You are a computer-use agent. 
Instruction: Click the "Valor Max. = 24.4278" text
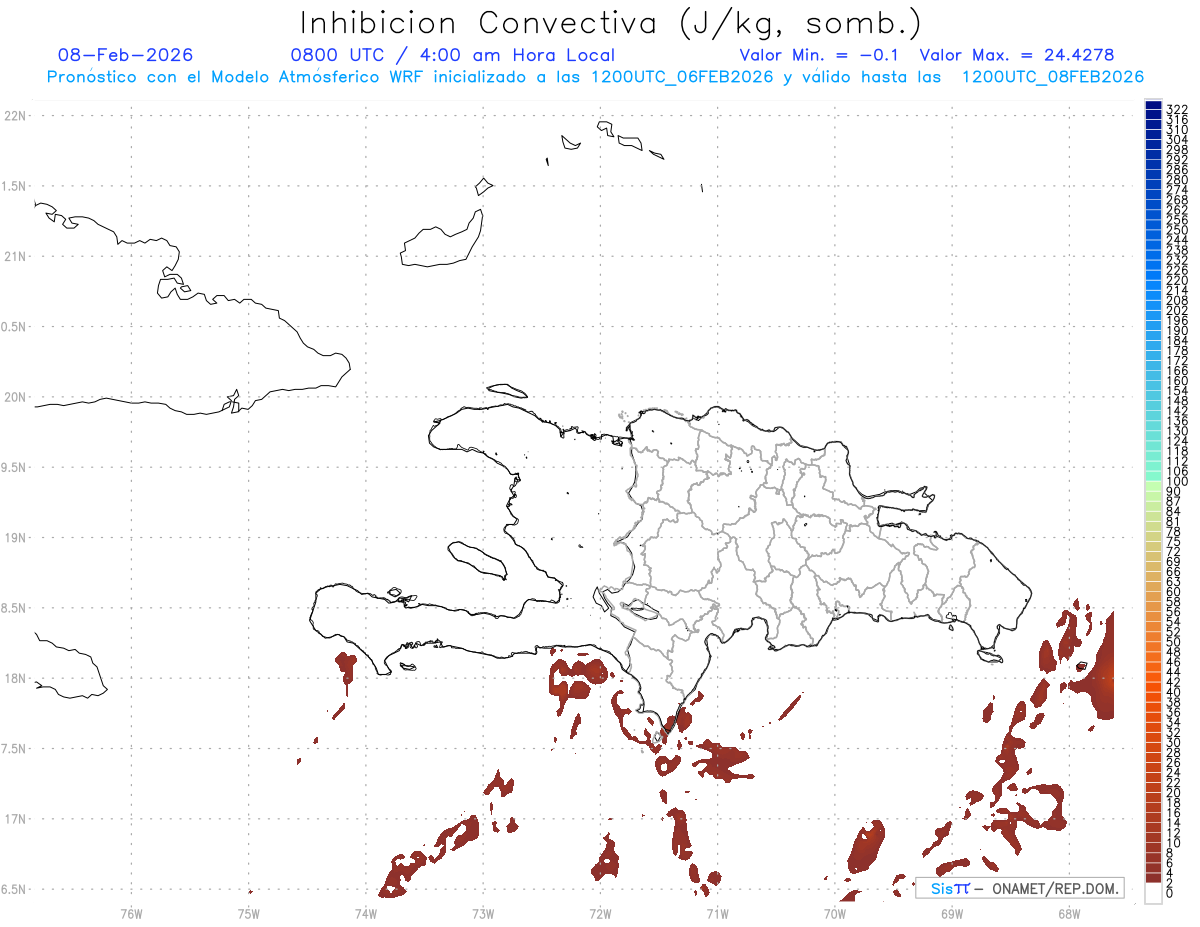pos(1017,55)
